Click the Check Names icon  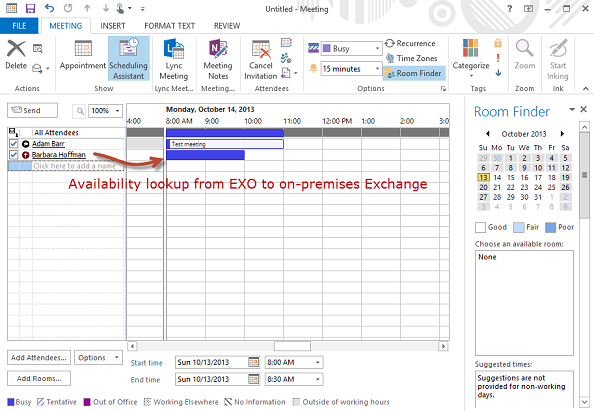click(x=286, y=58)
